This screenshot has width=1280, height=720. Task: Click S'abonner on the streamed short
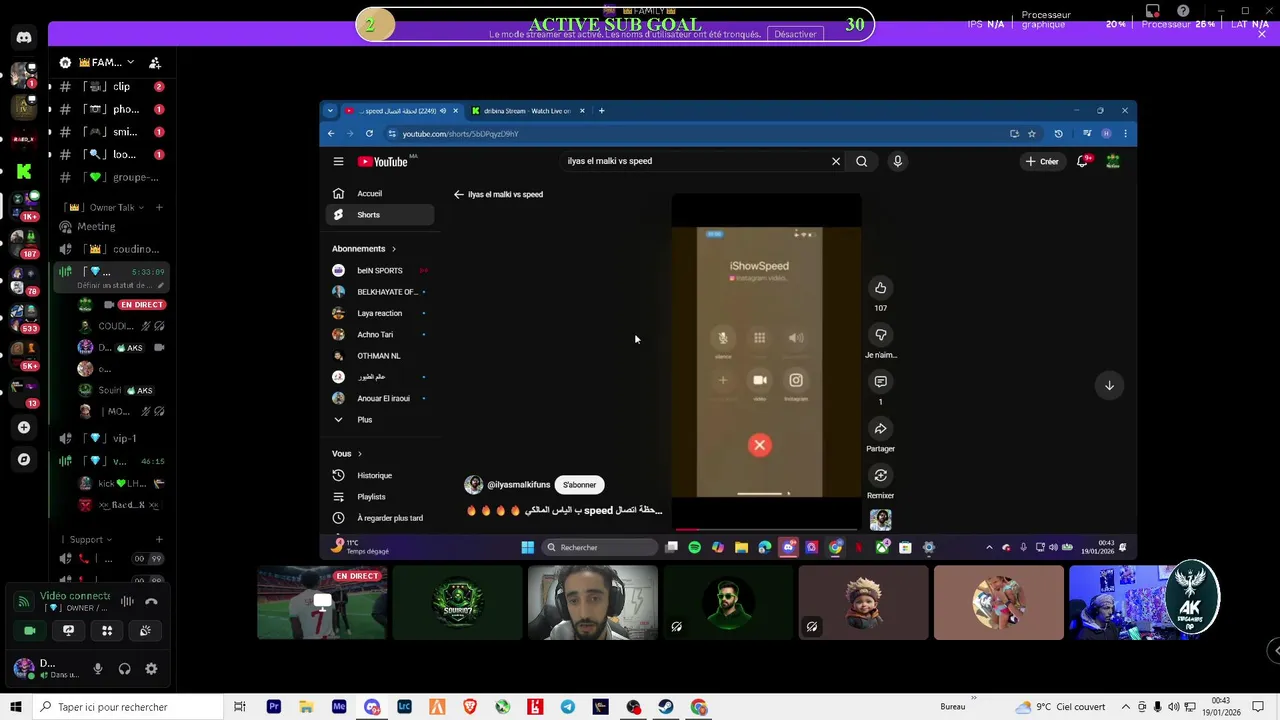tap(579, 485)
